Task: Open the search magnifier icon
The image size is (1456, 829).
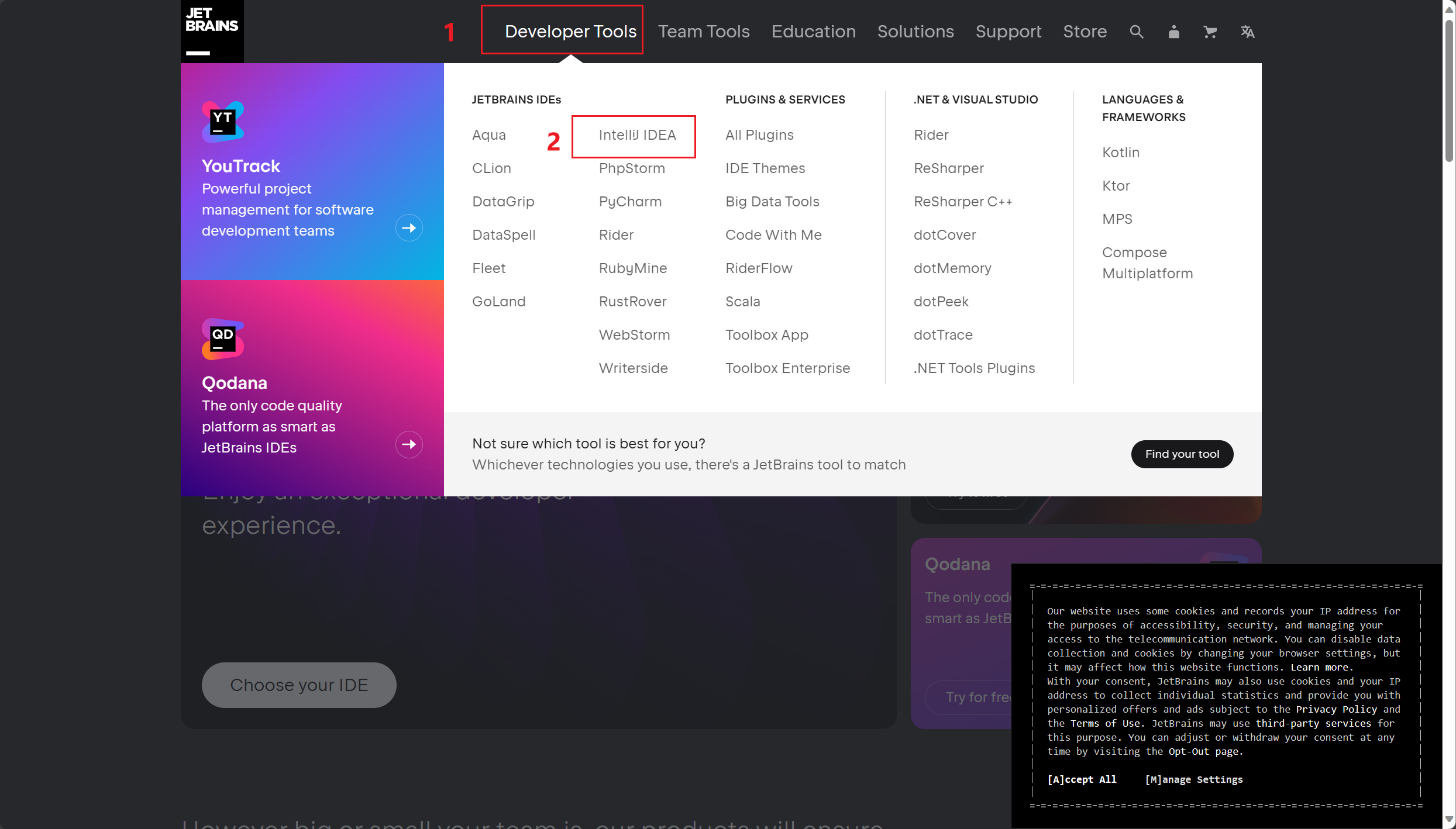Action: click(x=1136, y=32)
